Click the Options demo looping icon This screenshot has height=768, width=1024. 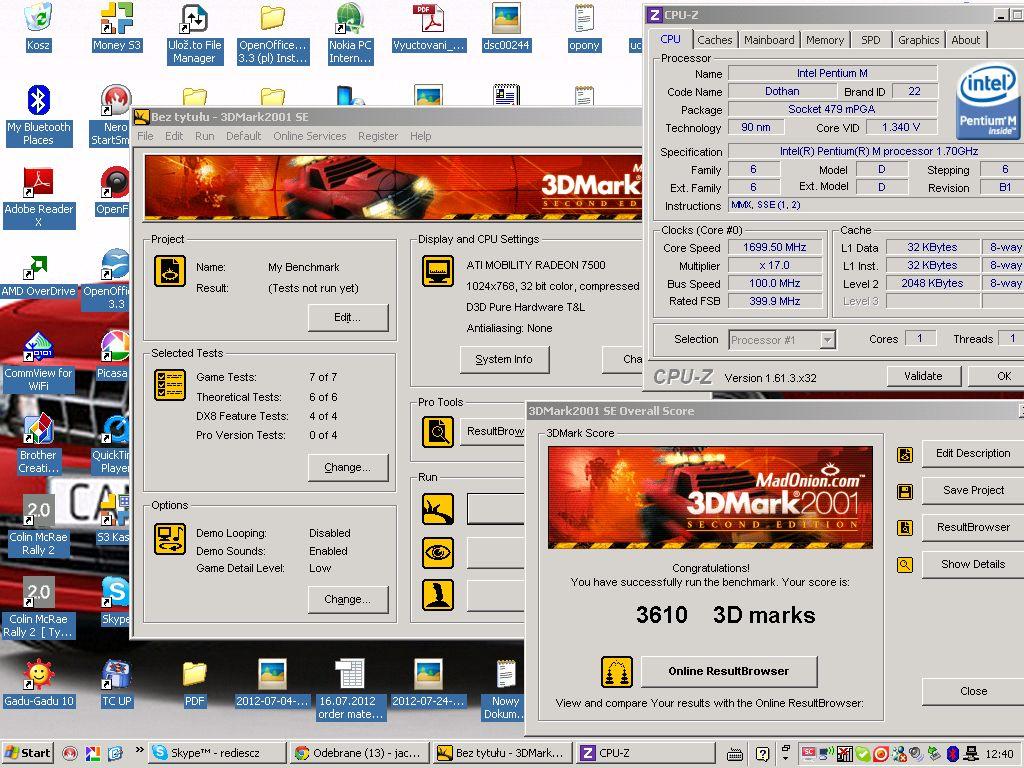170,539
